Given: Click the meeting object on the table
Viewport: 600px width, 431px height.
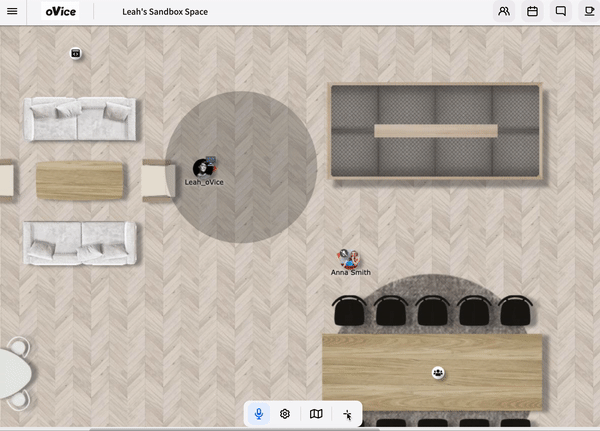Looking at the screenshot, I should click(438, 372).
